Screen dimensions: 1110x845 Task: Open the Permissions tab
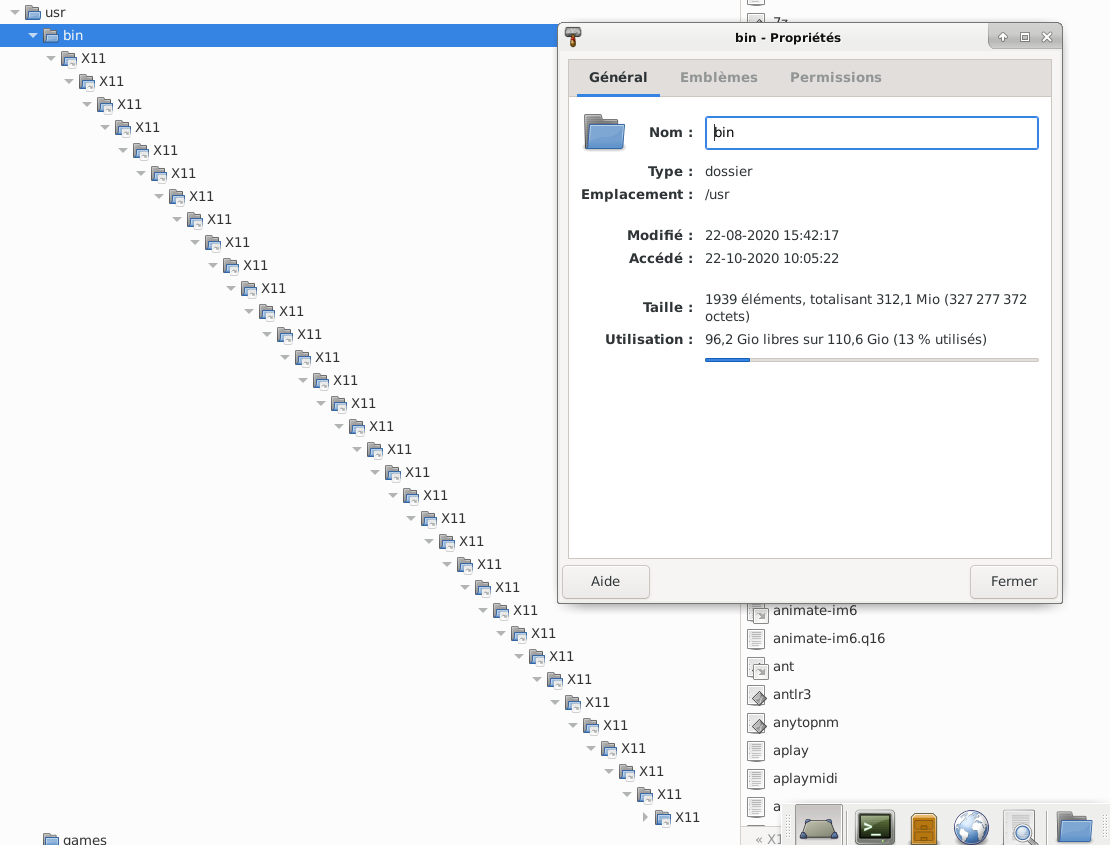pyautogui.click(x=835, y=77)
